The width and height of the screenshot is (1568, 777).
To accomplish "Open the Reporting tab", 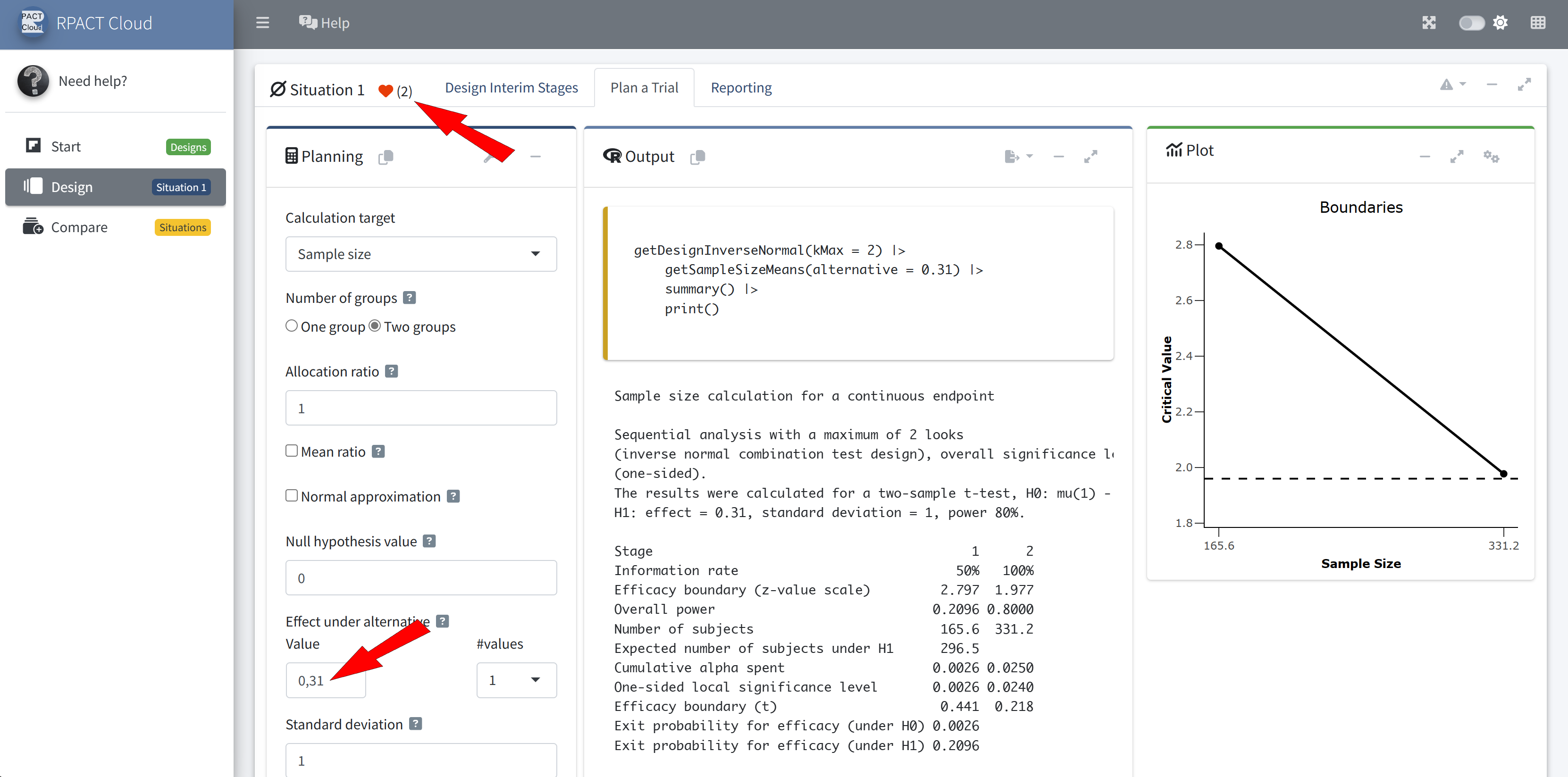I will click(x=741, y=88).
